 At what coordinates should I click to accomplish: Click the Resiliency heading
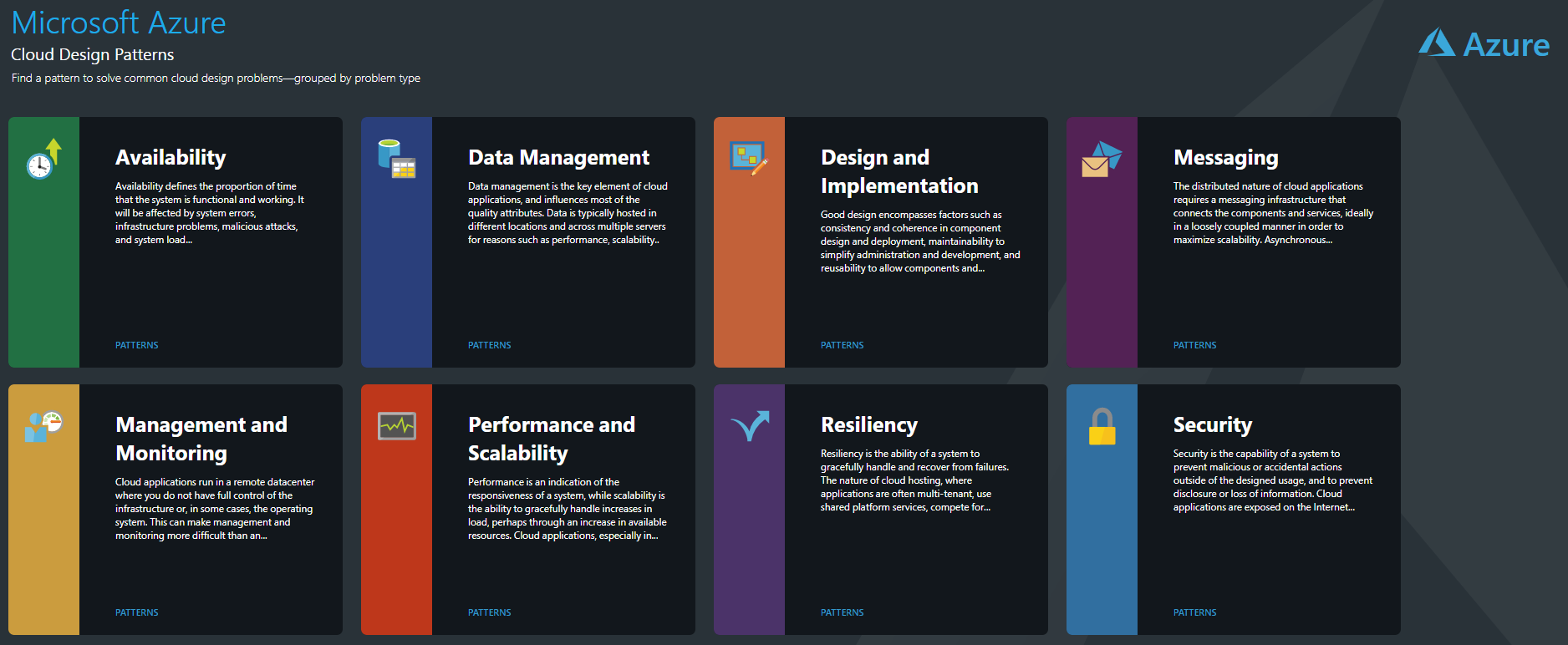tap(869, 425)
